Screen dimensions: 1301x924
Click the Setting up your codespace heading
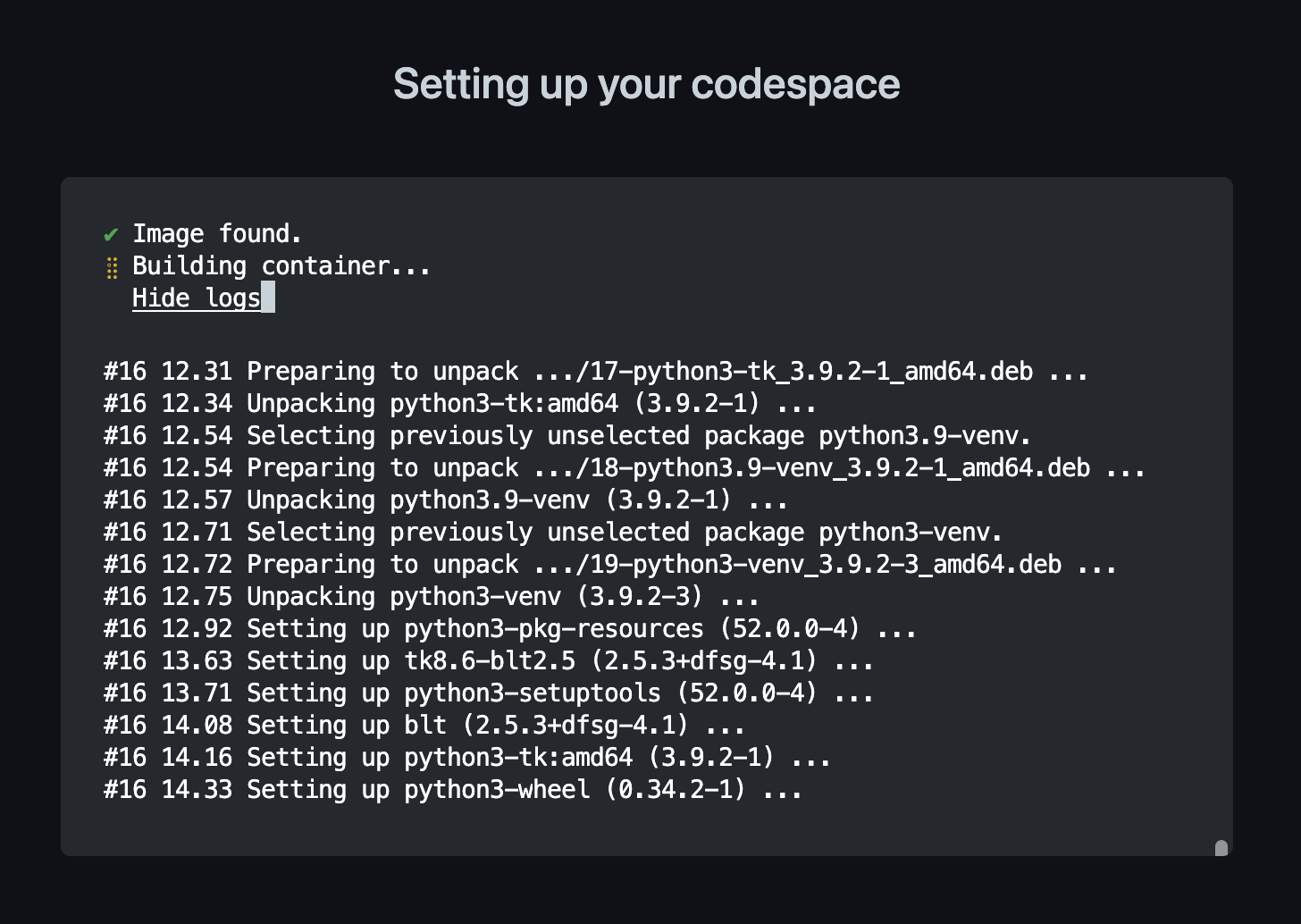pos(646,83)
